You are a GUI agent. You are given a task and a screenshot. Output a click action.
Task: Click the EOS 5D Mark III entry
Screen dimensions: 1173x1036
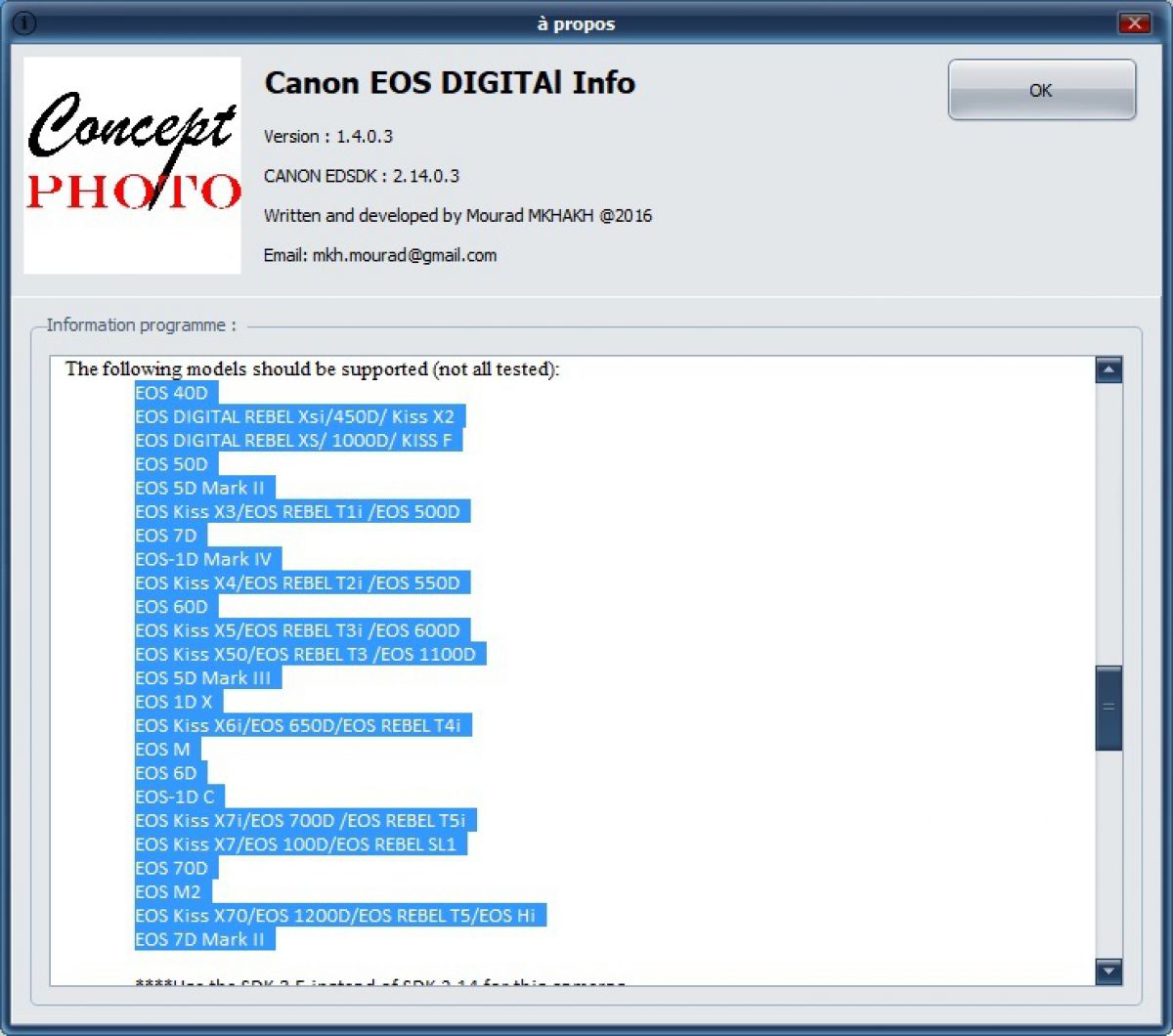203,678
